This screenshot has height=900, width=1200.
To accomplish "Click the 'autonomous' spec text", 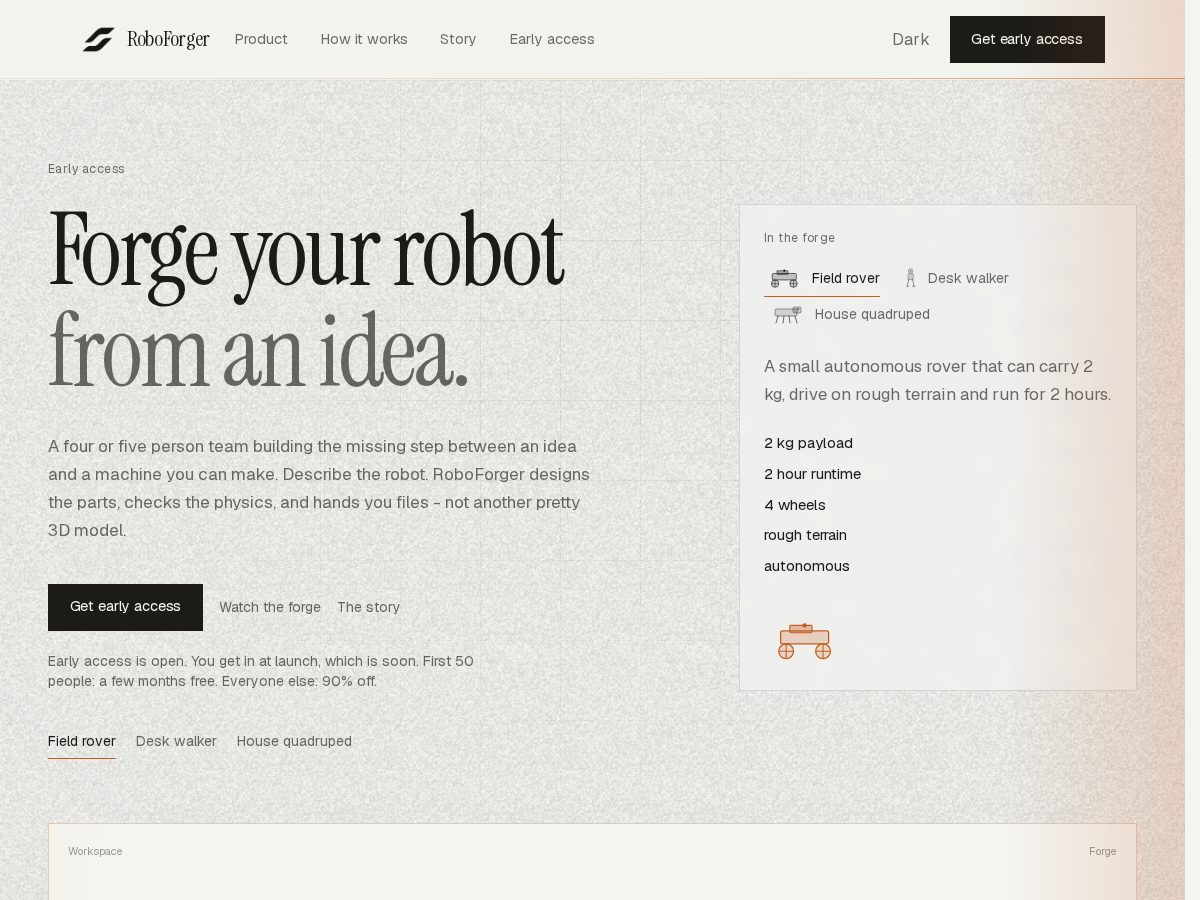I will (807, 566).
